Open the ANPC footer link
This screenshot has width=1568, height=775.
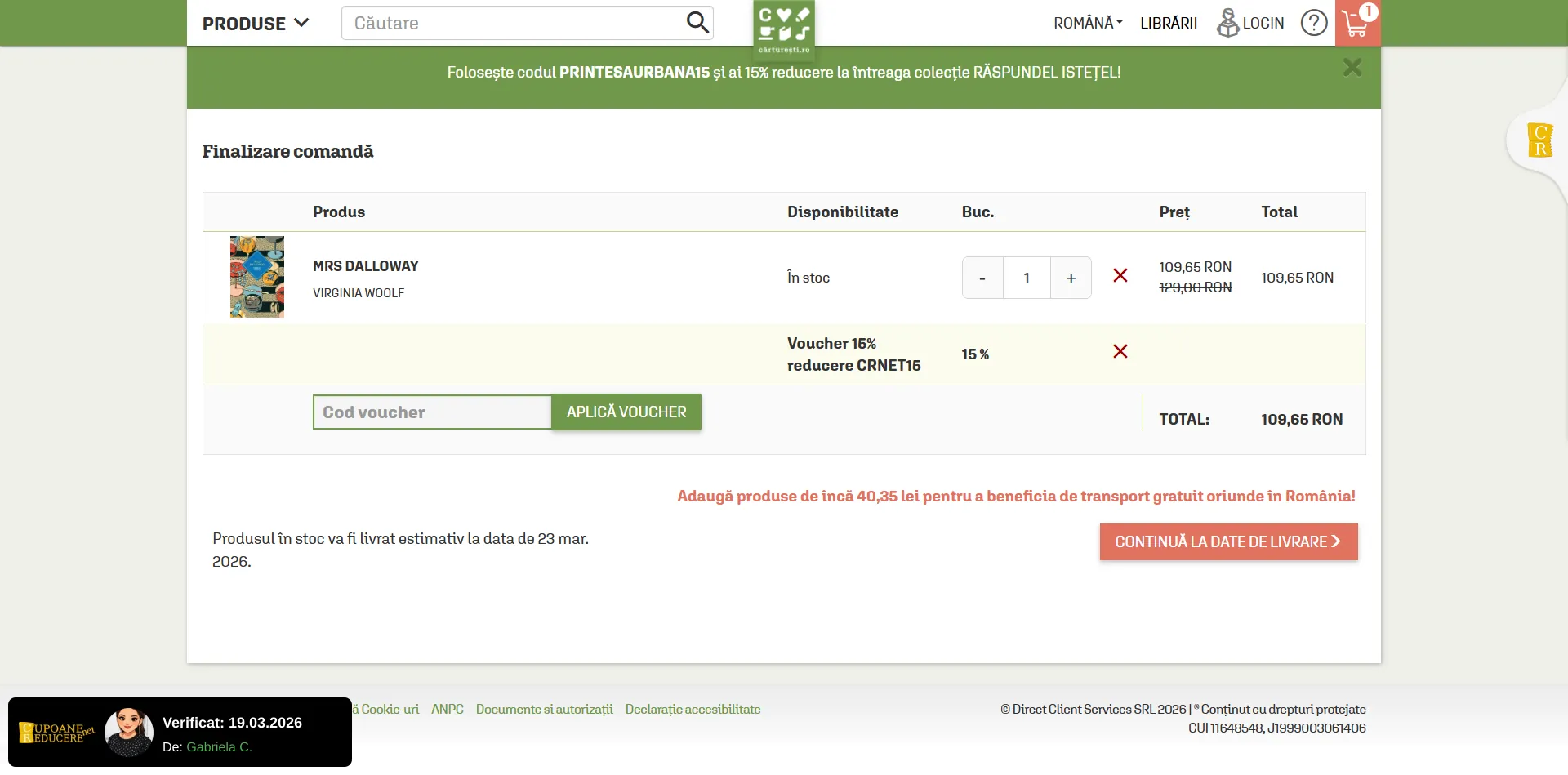coord(448,710)
